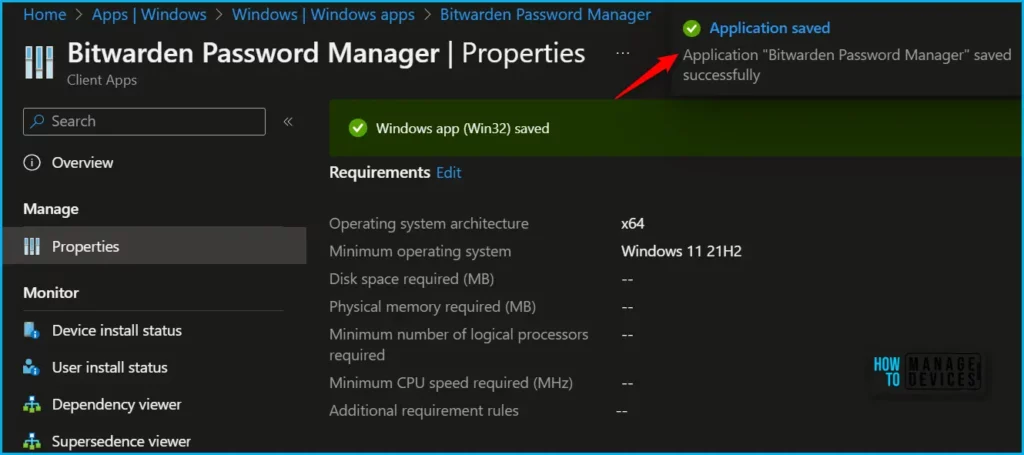Click Bitwarden Password Manager breadcrumb

[545, 14]
